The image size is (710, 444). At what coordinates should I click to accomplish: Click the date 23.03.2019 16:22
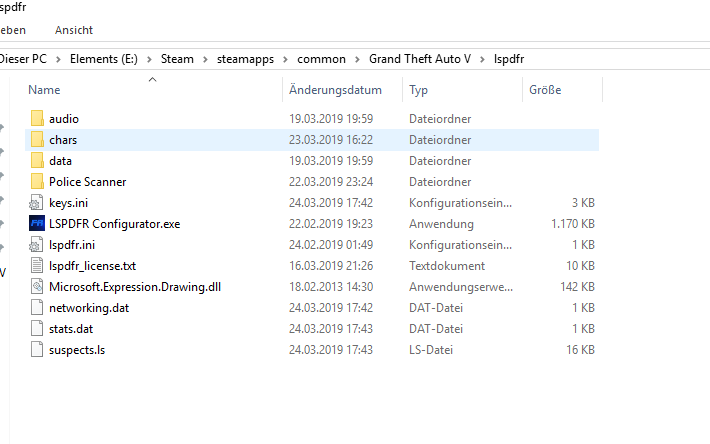331,140
